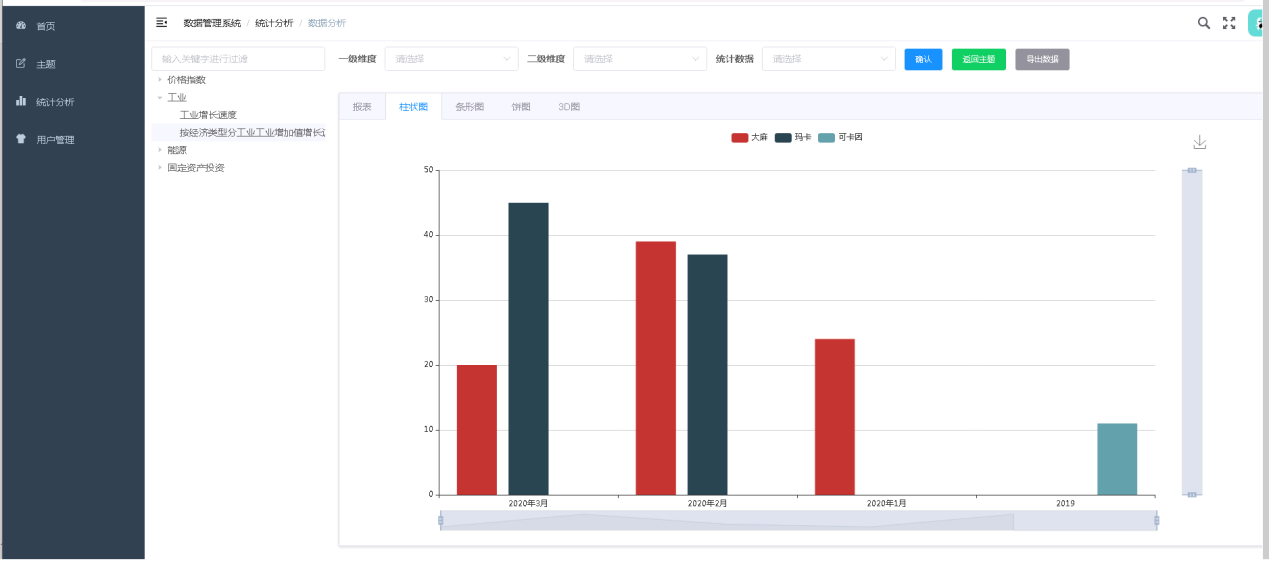Click the 2019 axis label
1274x562 pixels.
coord(1066,503)
